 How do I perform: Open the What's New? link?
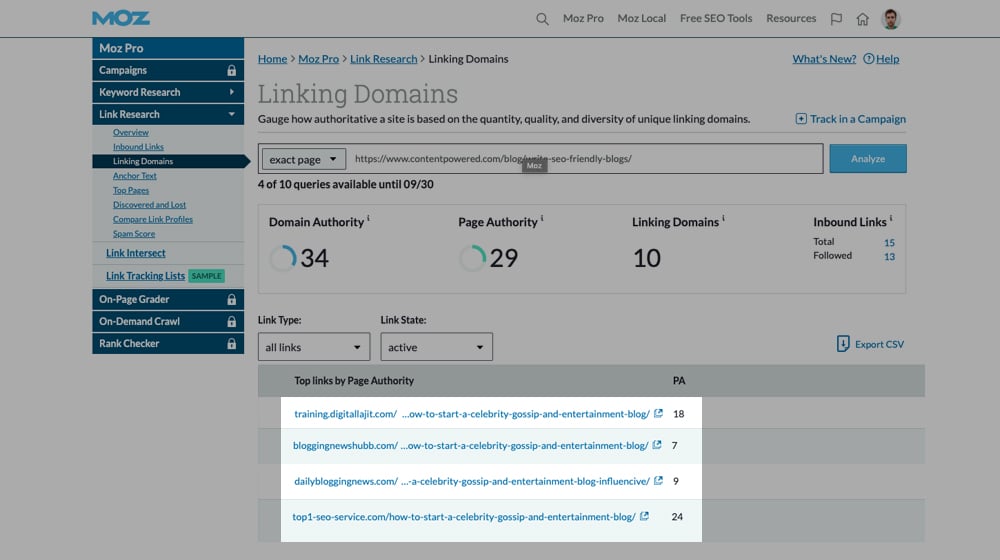click(824, 59)
